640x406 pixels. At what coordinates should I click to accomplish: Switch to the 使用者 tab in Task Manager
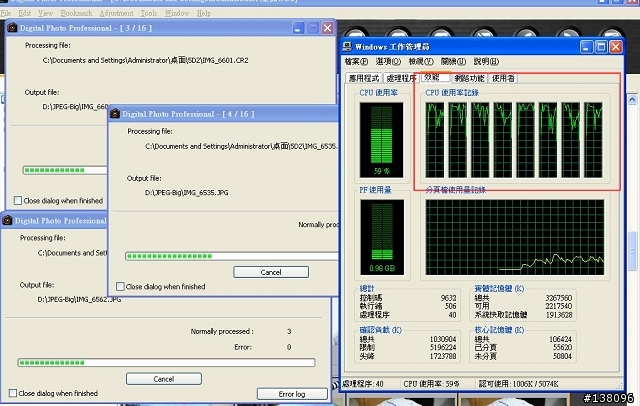(503, 78)
